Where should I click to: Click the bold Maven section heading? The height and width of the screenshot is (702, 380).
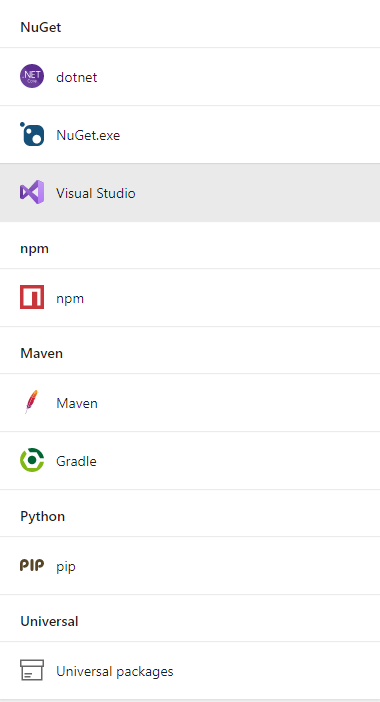42,353
